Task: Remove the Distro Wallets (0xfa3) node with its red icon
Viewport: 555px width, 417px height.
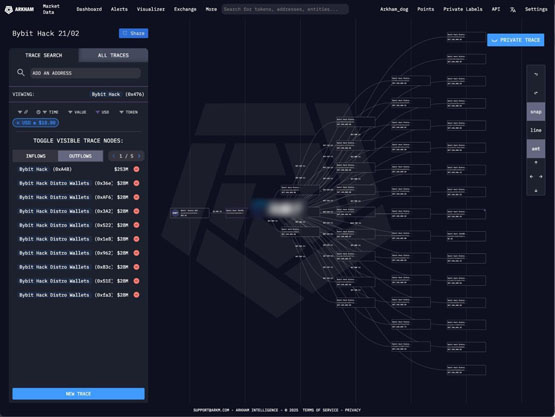Action: [x=136, y=295]
